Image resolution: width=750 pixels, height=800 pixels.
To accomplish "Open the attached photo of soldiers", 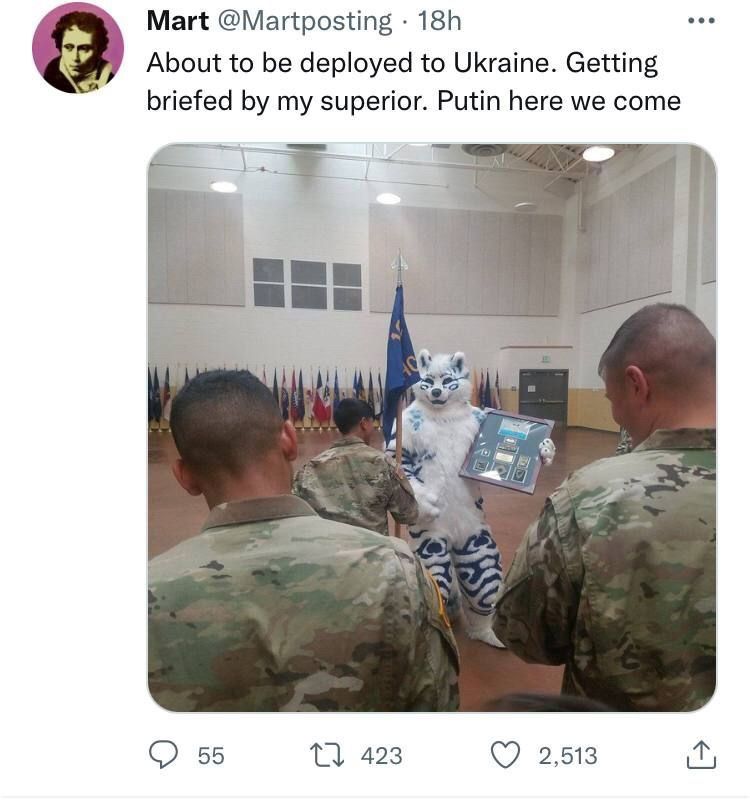I will (432, 428).
